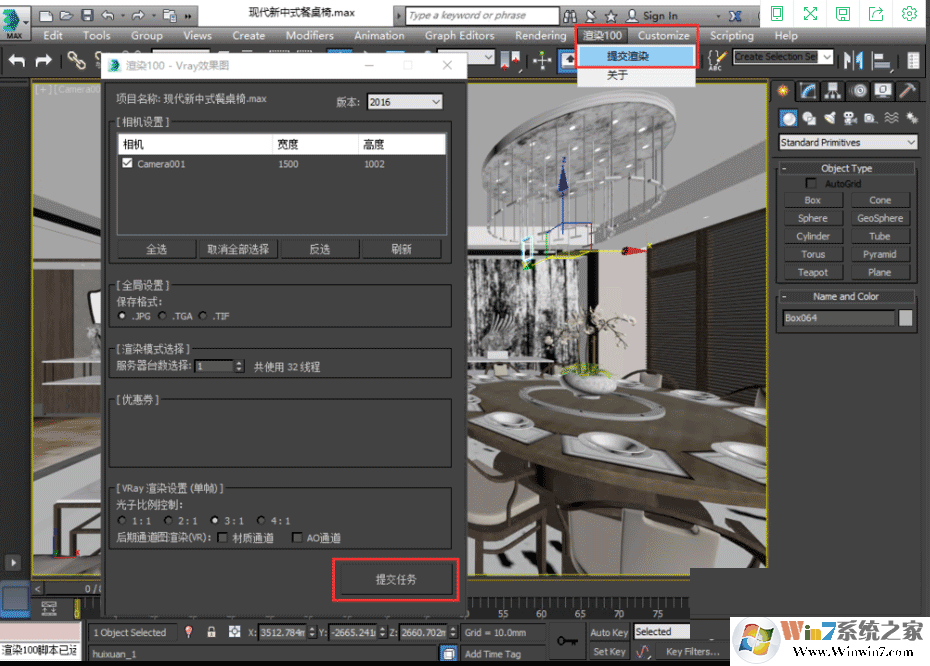
Task: Click the New Scene icon in quick access toolbar
Action: (x=46, y=15)
